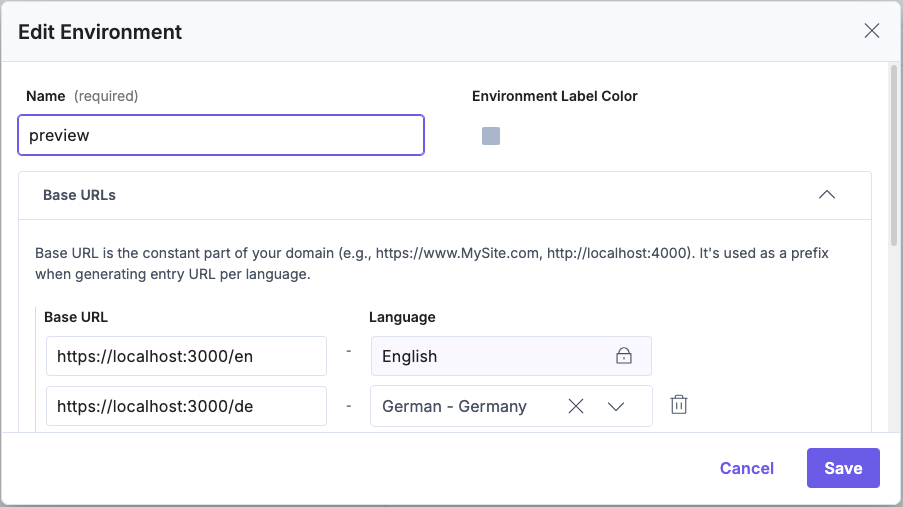Clear the German - Germany language selection

coord(576,406)
